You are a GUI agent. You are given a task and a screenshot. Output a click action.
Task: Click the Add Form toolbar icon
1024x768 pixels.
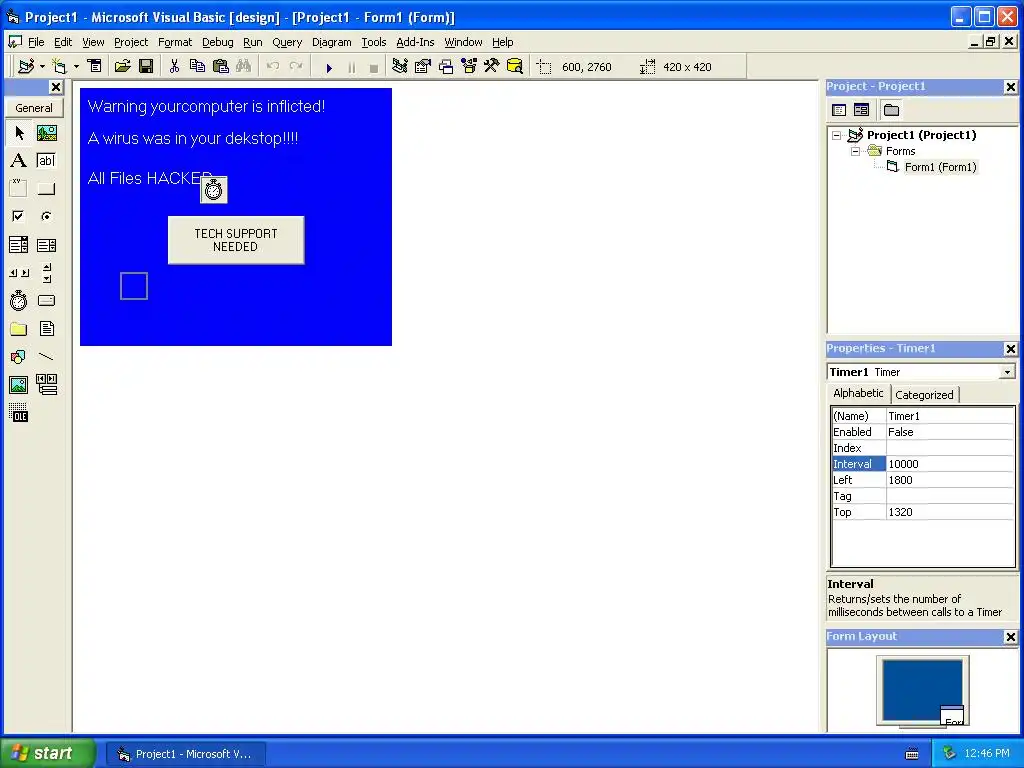tap(59, 67)
